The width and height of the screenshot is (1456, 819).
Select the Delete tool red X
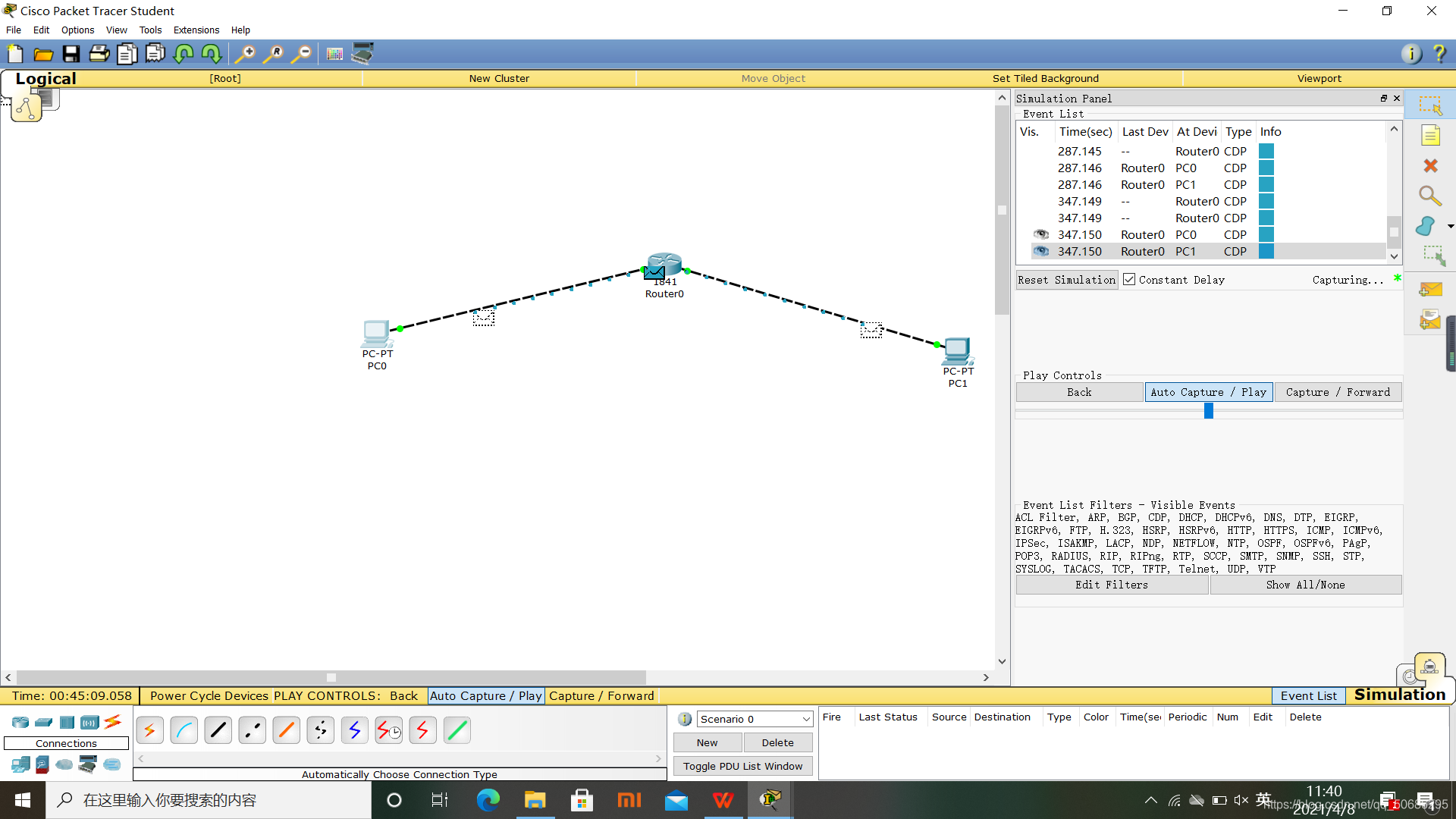pos(1430,166)
